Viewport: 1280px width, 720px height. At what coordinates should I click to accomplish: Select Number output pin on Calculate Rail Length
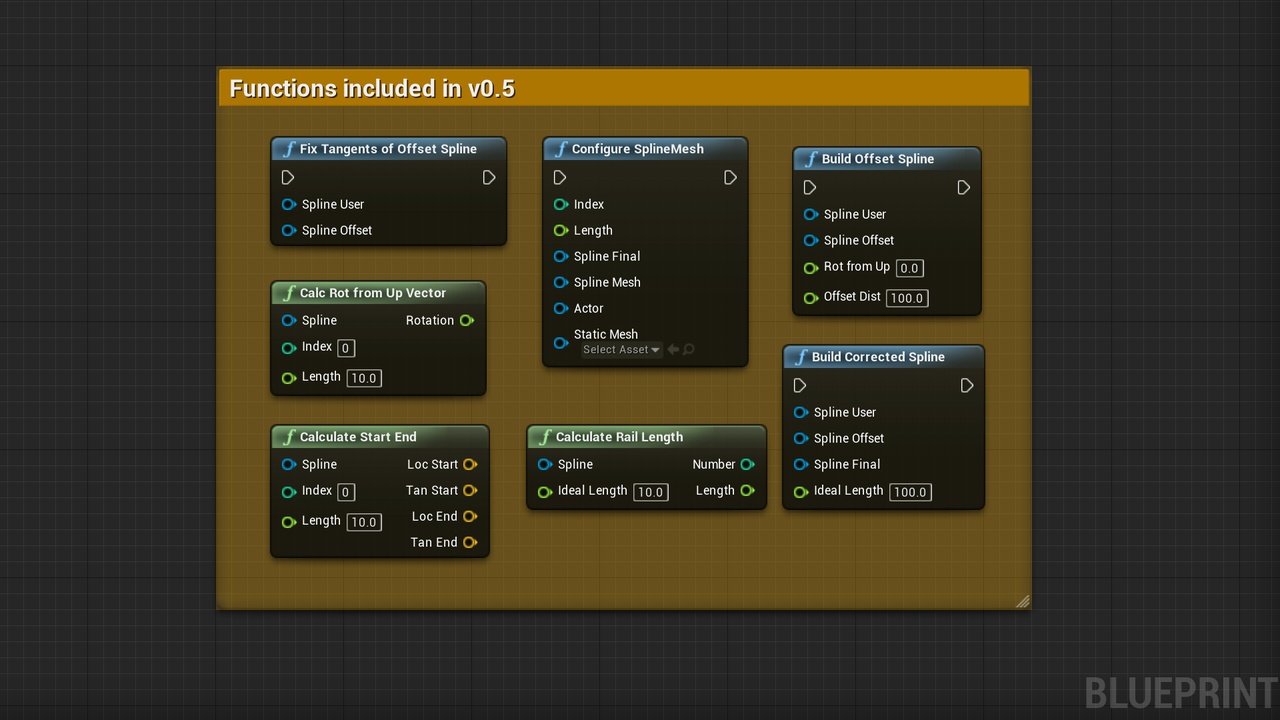pyautogui.click(x=747, y=464)
